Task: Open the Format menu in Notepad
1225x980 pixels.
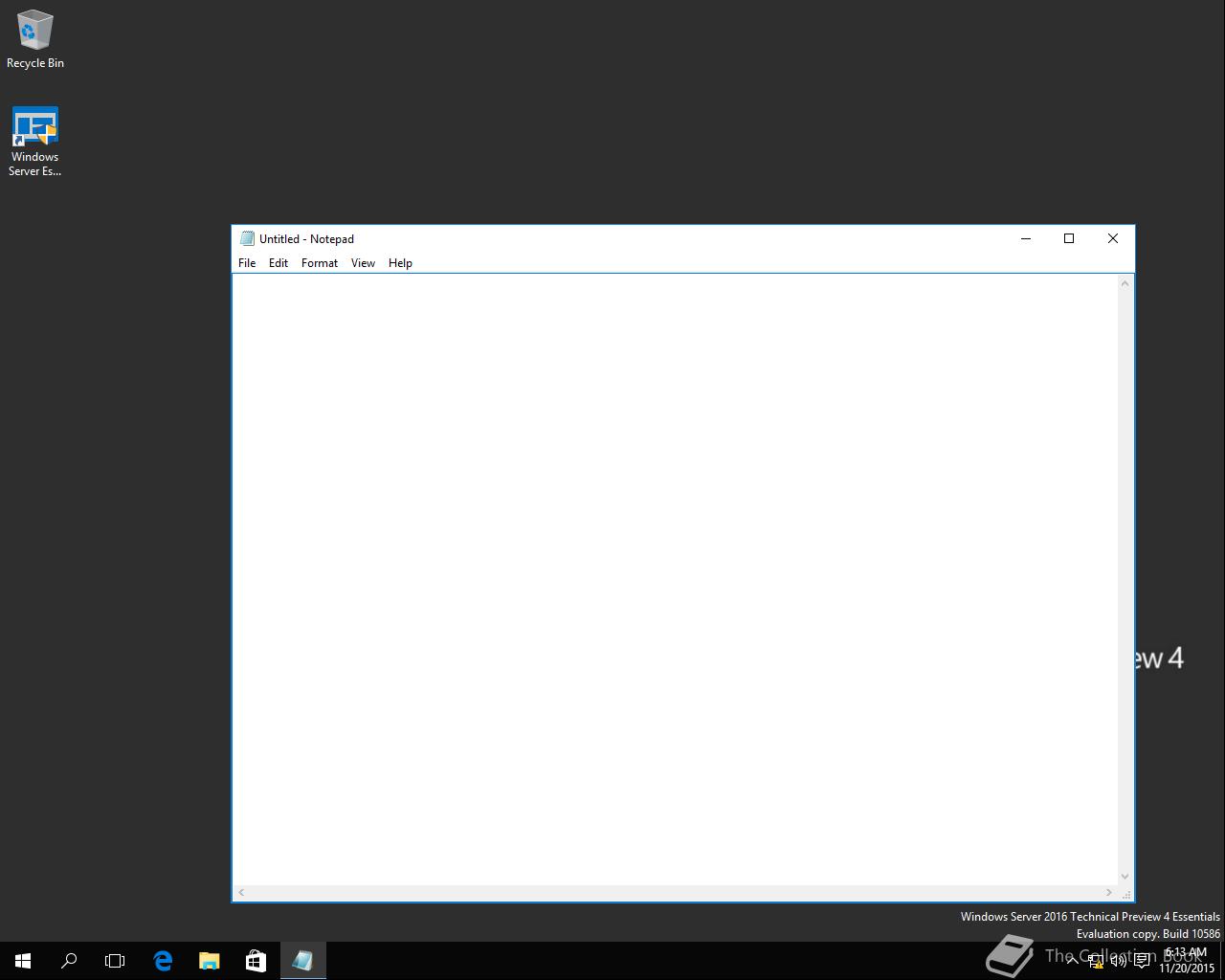Action: pyautogui.click(x=320, y=263)
